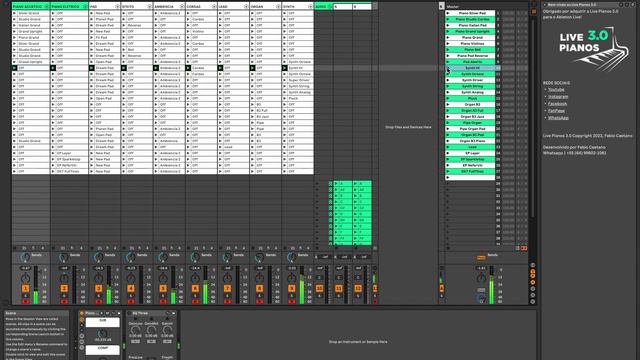Image resolution: width=640 pixels, height=360 pixels.
Task: Launch the Organ B3 Full scene
Action: [448, 111]
